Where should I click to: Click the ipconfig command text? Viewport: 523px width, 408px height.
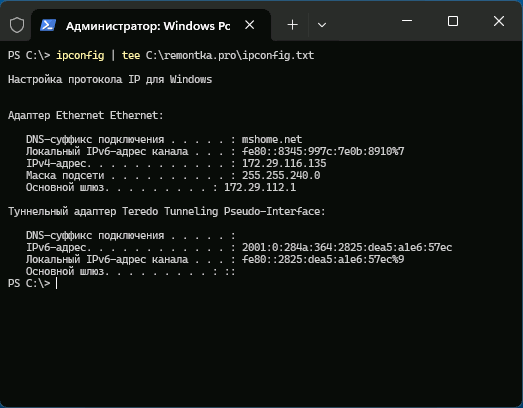[x=80, y=55]
